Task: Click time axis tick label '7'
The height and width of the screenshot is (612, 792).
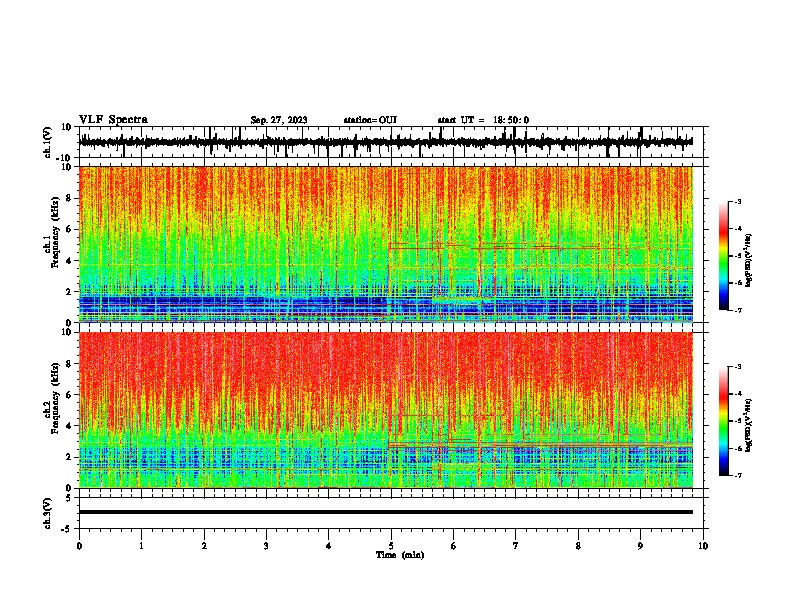Action: (516, 546)
